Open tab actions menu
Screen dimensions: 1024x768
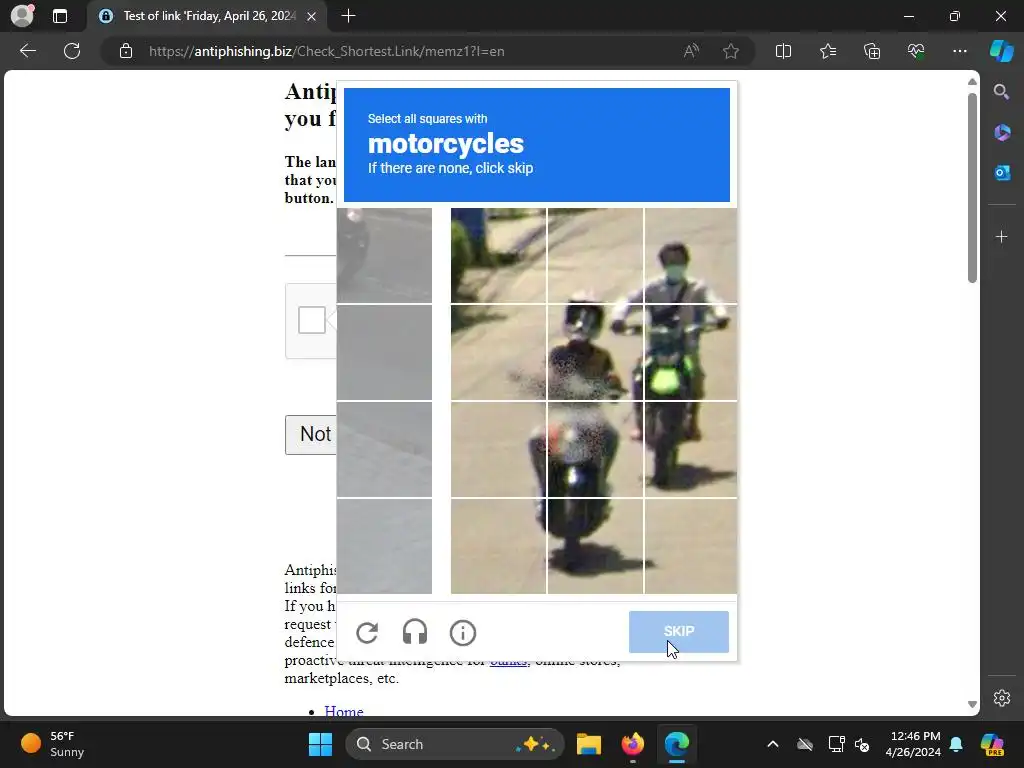coord(60,16)
